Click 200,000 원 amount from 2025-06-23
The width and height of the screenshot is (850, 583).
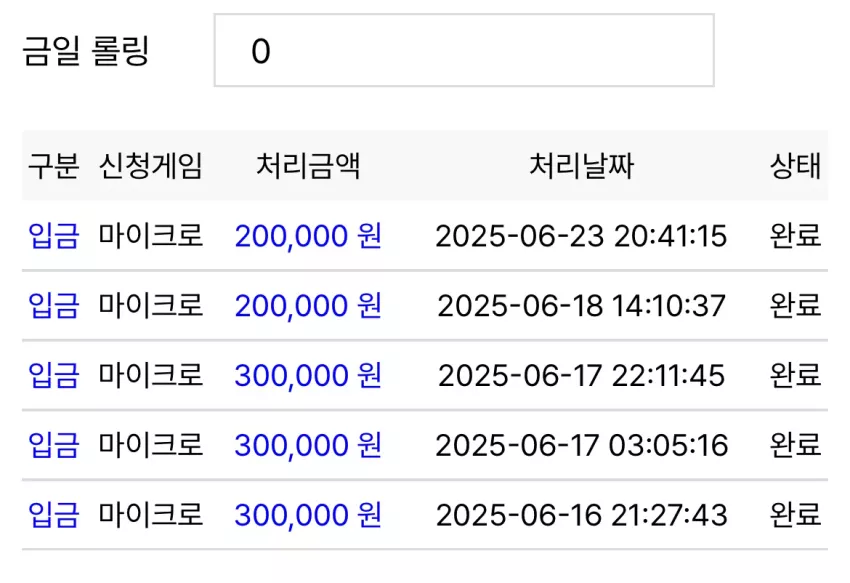pyautogui.click(x=308, y=236)
